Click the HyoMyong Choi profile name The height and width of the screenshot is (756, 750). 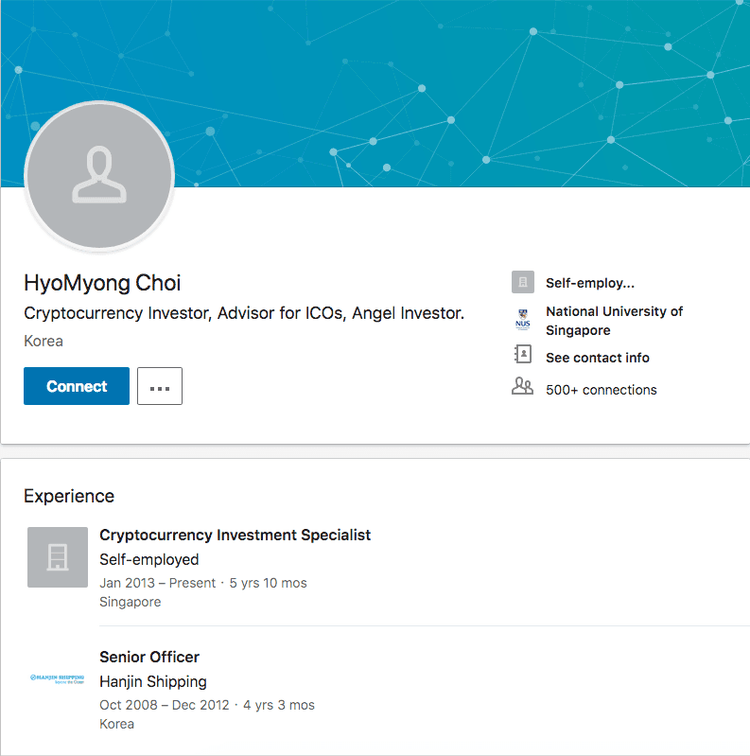tap(102, 283)
